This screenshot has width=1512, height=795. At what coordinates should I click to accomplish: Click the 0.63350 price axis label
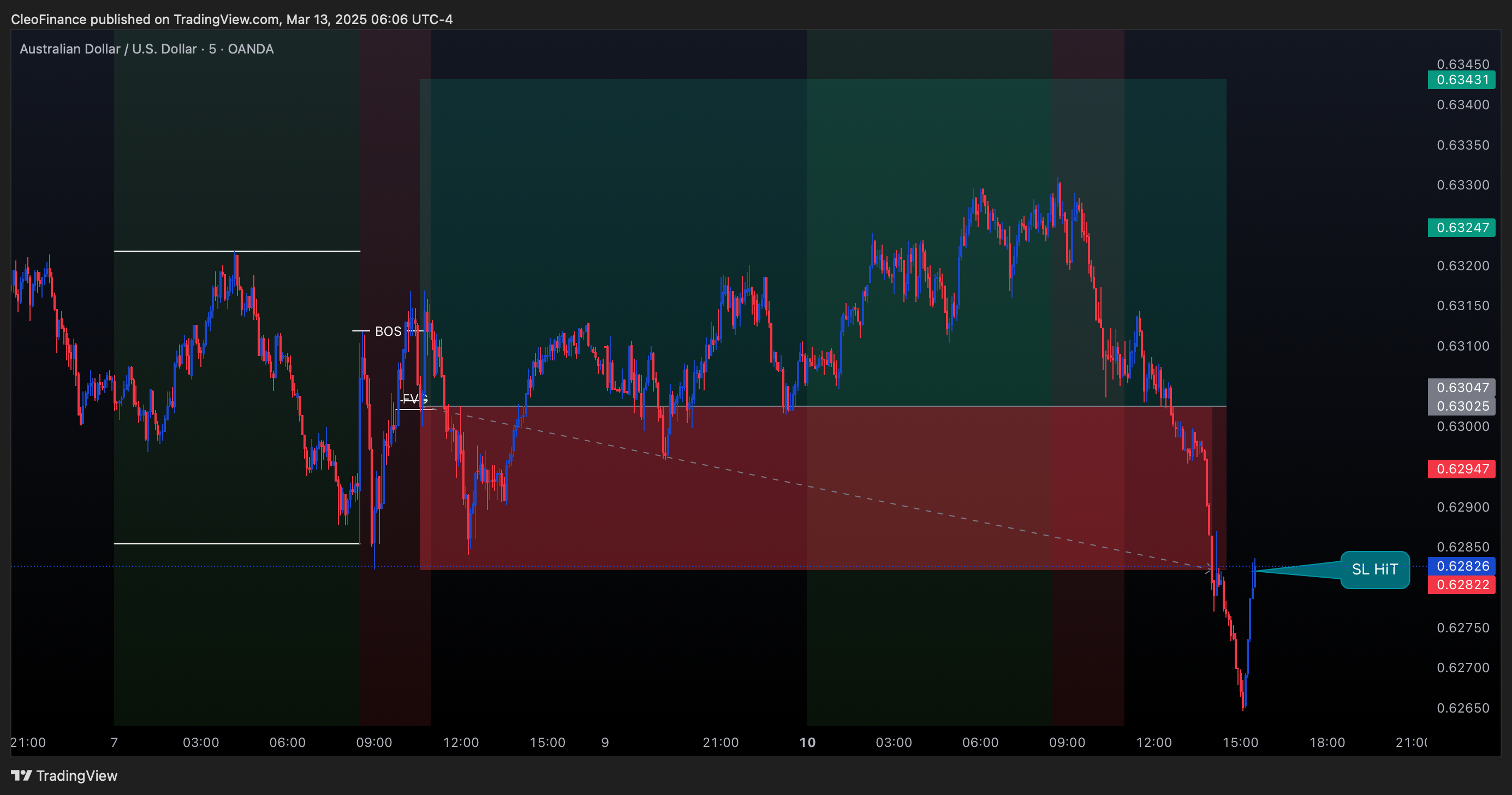pyautogui.click(x=1463, y=145)
